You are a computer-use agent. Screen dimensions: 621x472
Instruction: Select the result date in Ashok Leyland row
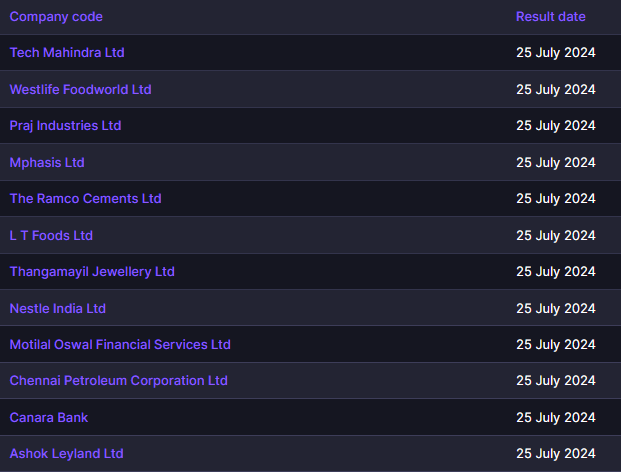556,453
